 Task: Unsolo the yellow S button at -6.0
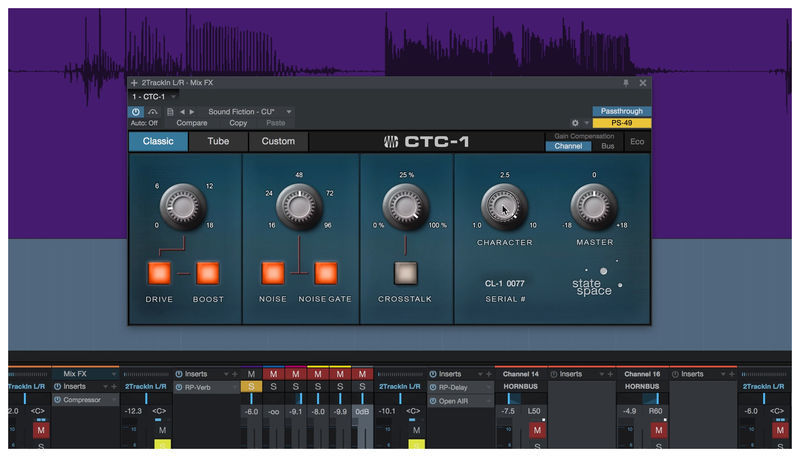251,387
